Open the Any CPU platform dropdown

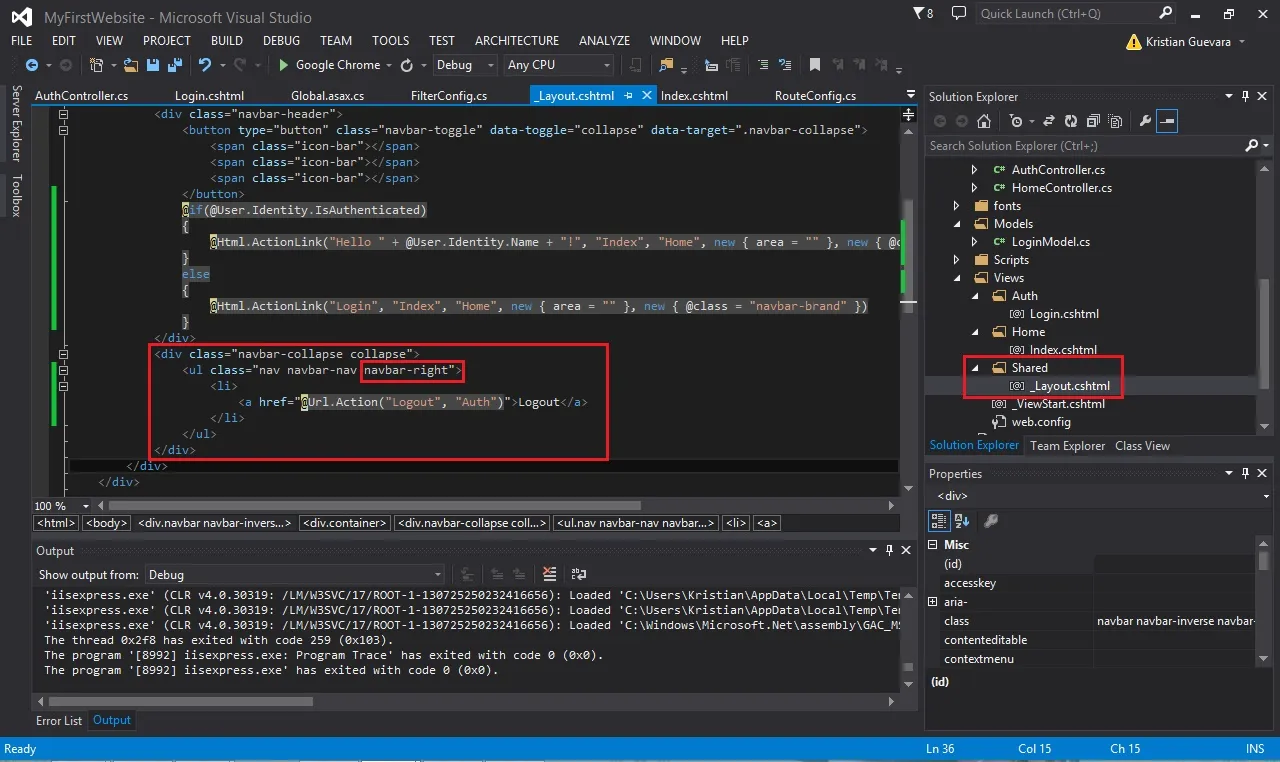pos(558,65)
